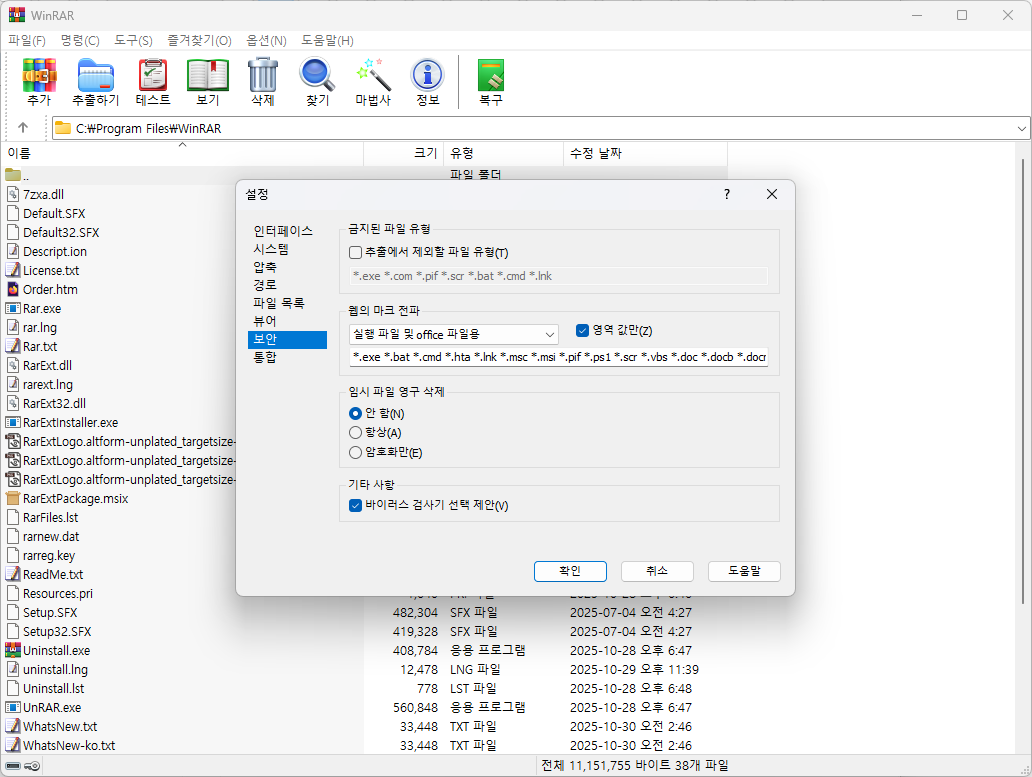Sort by the 이름 column header
This screenshot has width=1032, height=777.
pos(182,153)
